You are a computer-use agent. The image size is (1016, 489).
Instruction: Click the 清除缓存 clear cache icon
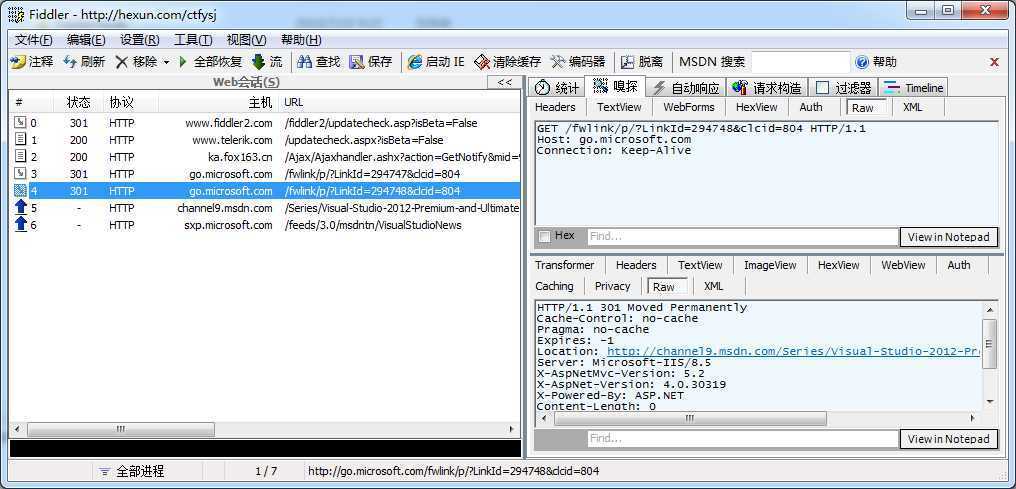(481, 62)
